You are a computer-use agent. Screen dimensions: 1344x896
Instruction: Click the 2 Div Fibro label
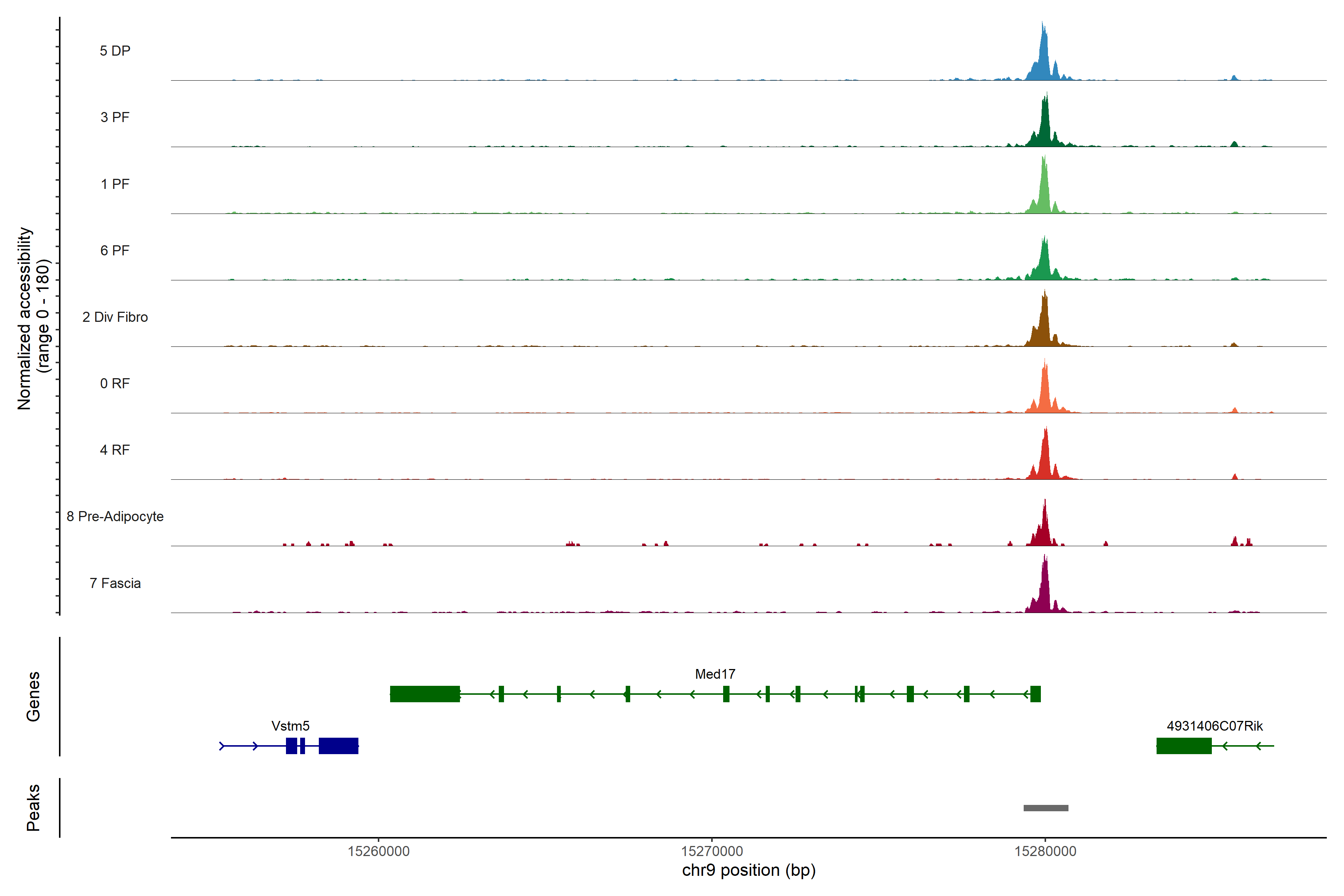(115, 317)
